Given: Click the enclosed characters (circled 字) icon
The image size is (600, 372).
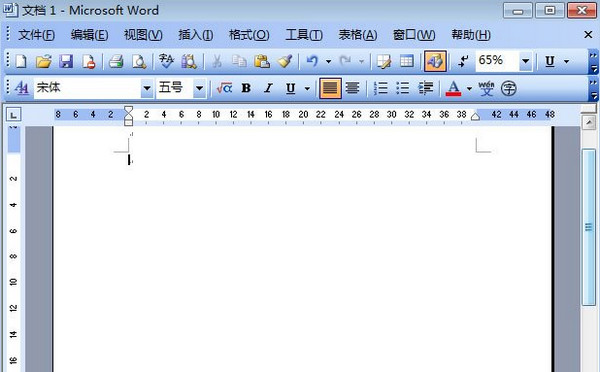Looking at the screenshot, I should coord(509,88).
